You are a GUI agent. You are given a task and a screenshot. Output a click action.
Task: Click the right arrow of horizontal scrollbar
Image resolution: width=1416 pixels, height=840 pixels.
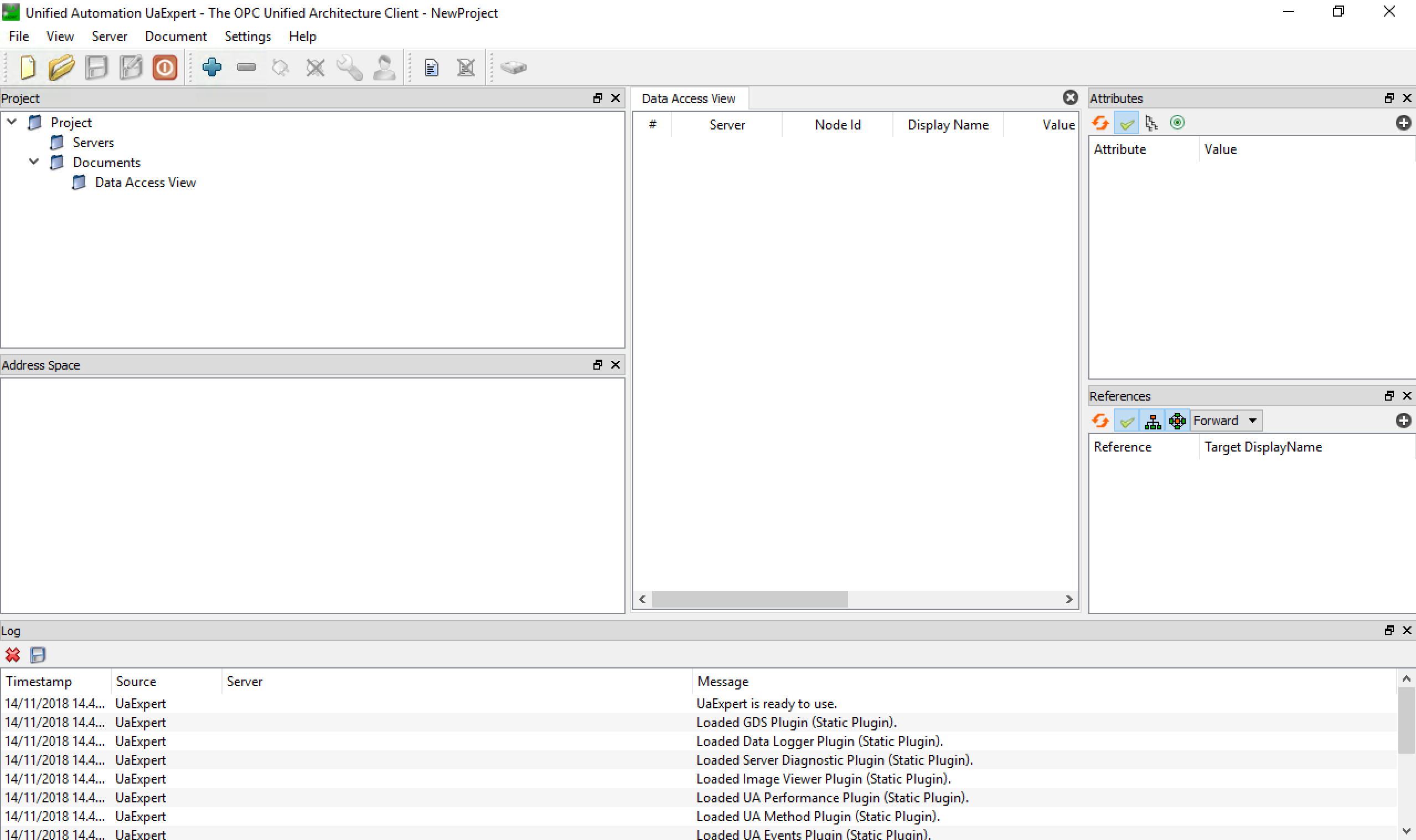point(1069,599)
